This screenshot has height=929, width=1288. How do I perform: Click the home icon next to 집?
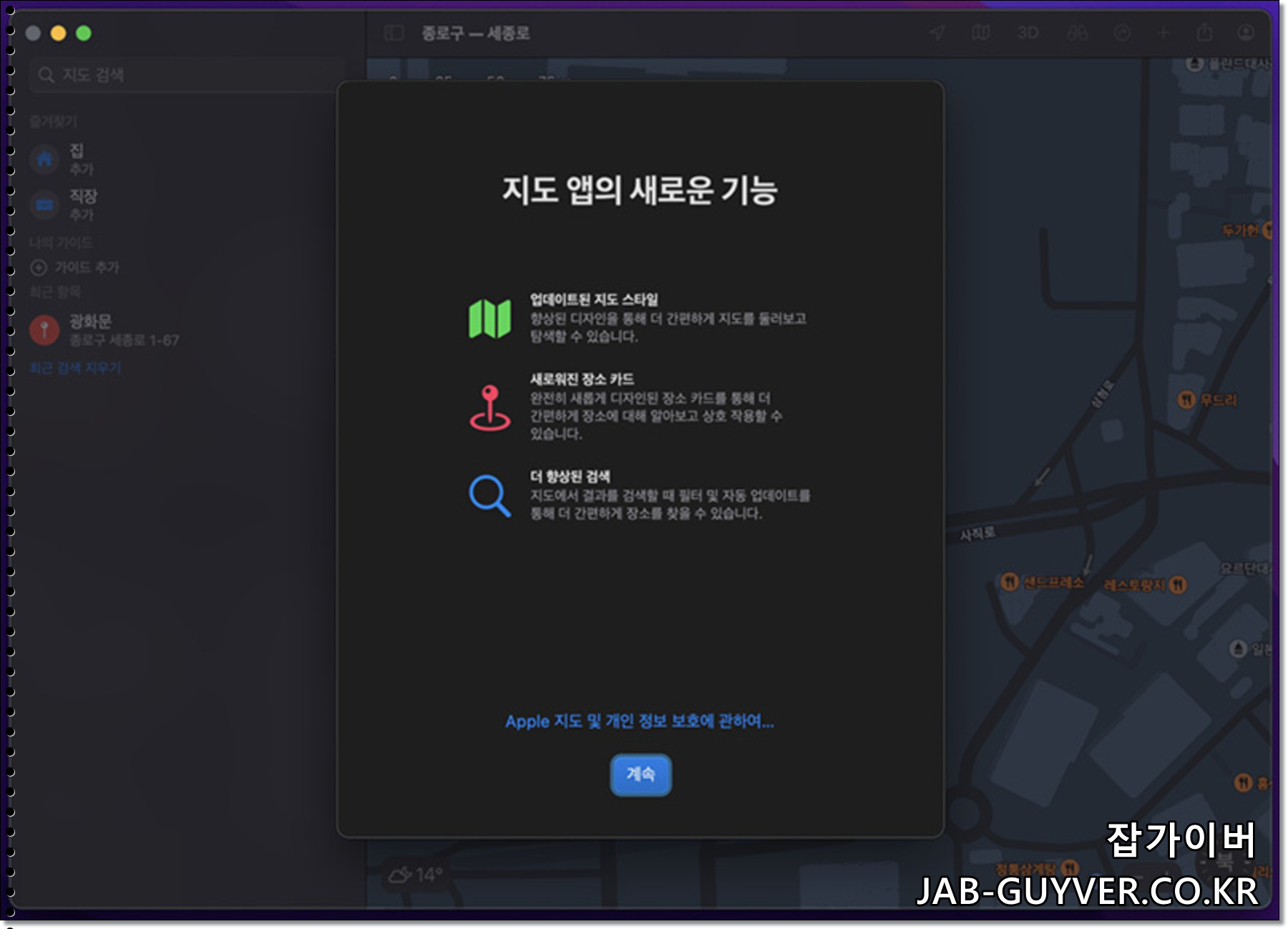(x=44, y=159)
